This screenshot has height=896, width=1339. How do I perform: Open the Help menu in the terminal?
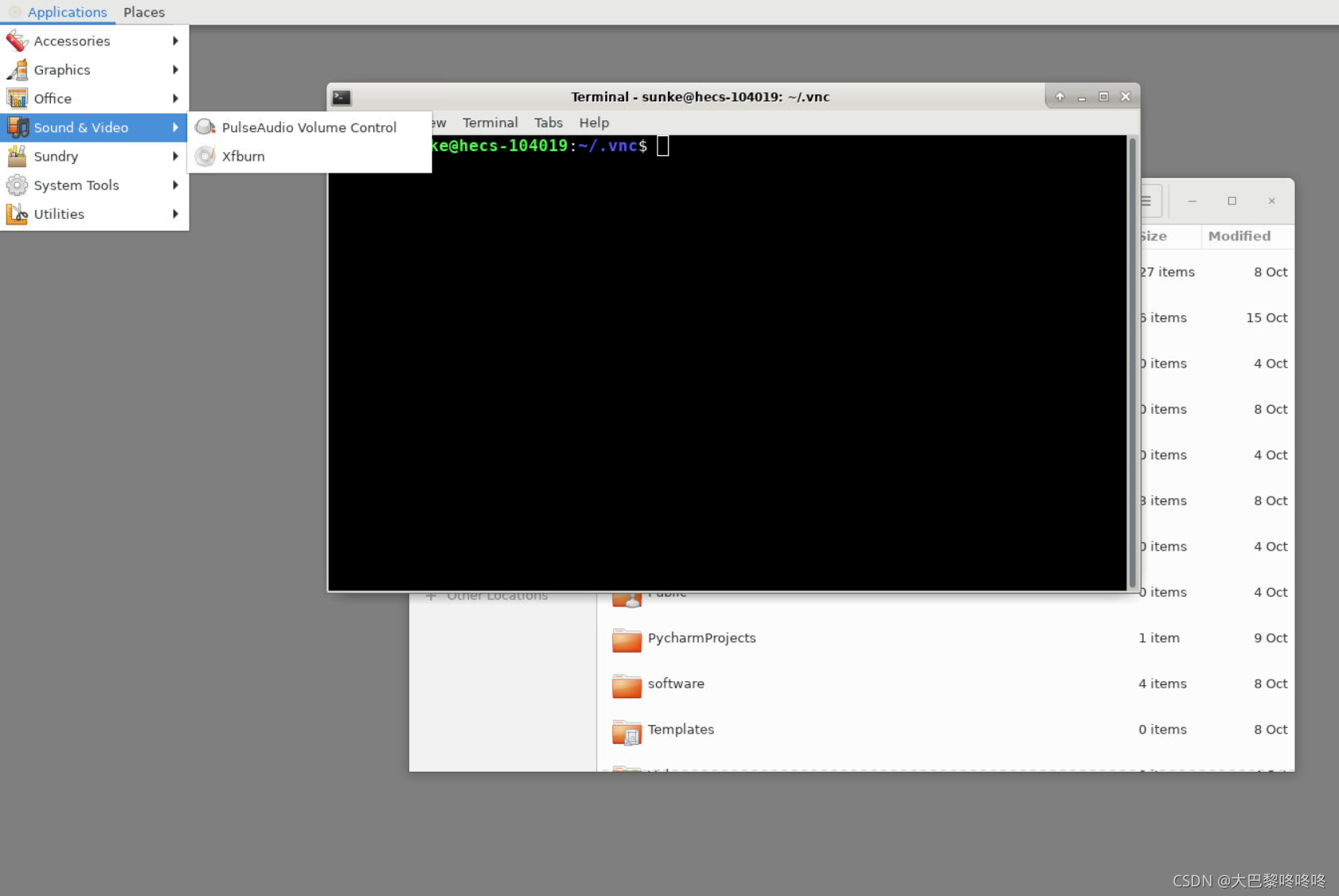594,123
